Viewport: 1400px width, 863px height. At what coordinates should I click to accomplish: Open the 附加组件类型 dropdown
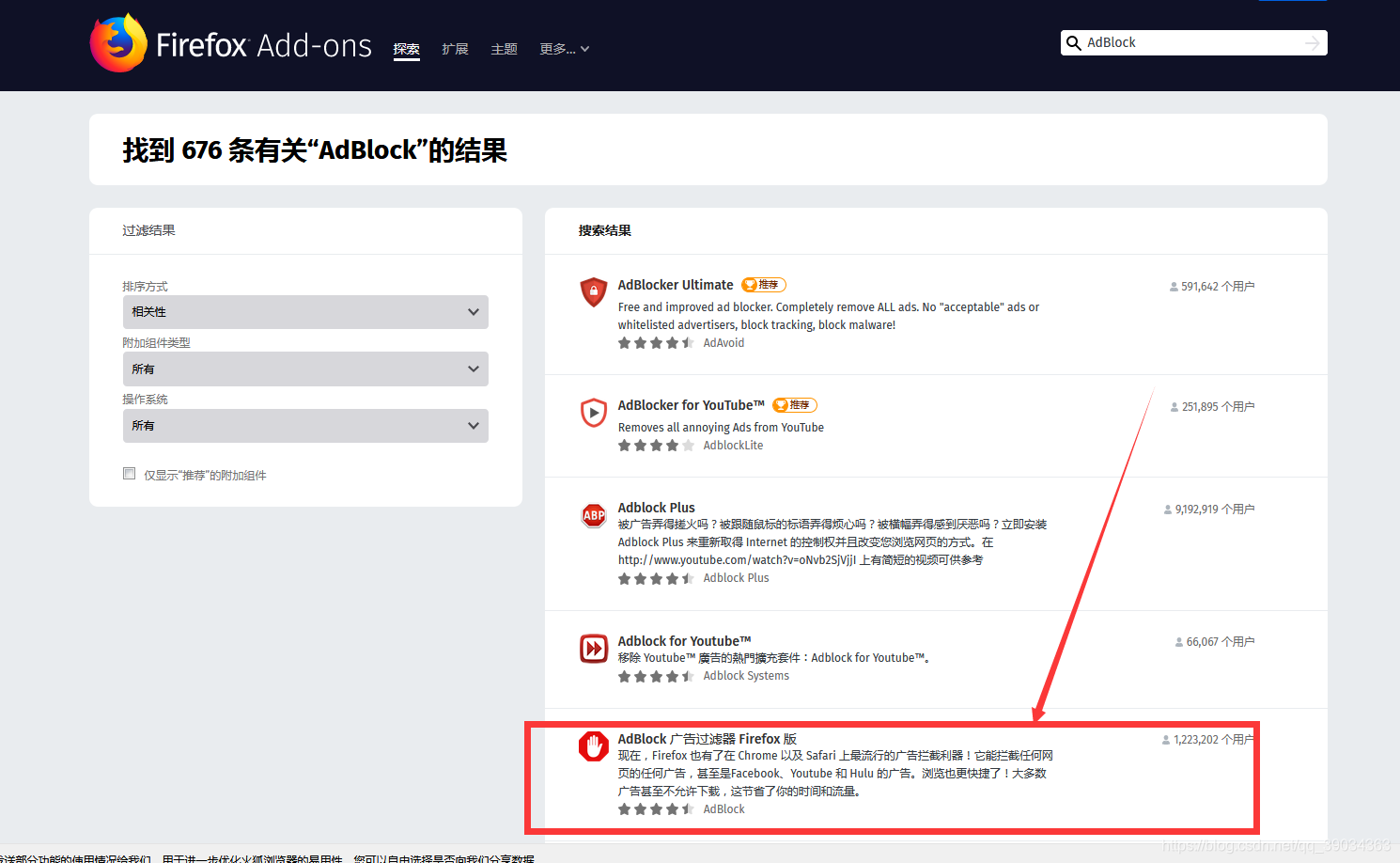pyautogui.click(x=305, y=369)
